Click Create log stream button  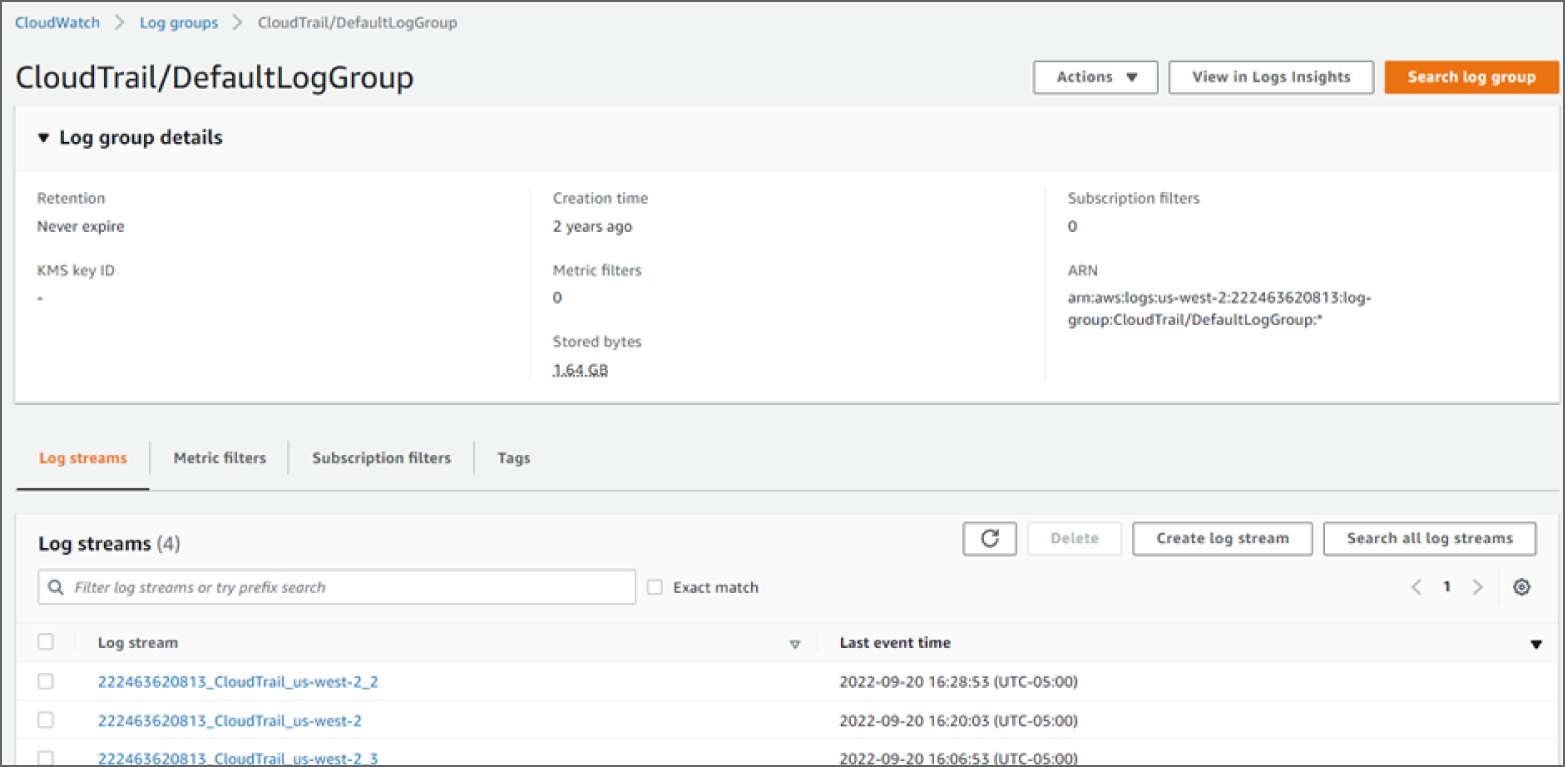click(1222, 538)
